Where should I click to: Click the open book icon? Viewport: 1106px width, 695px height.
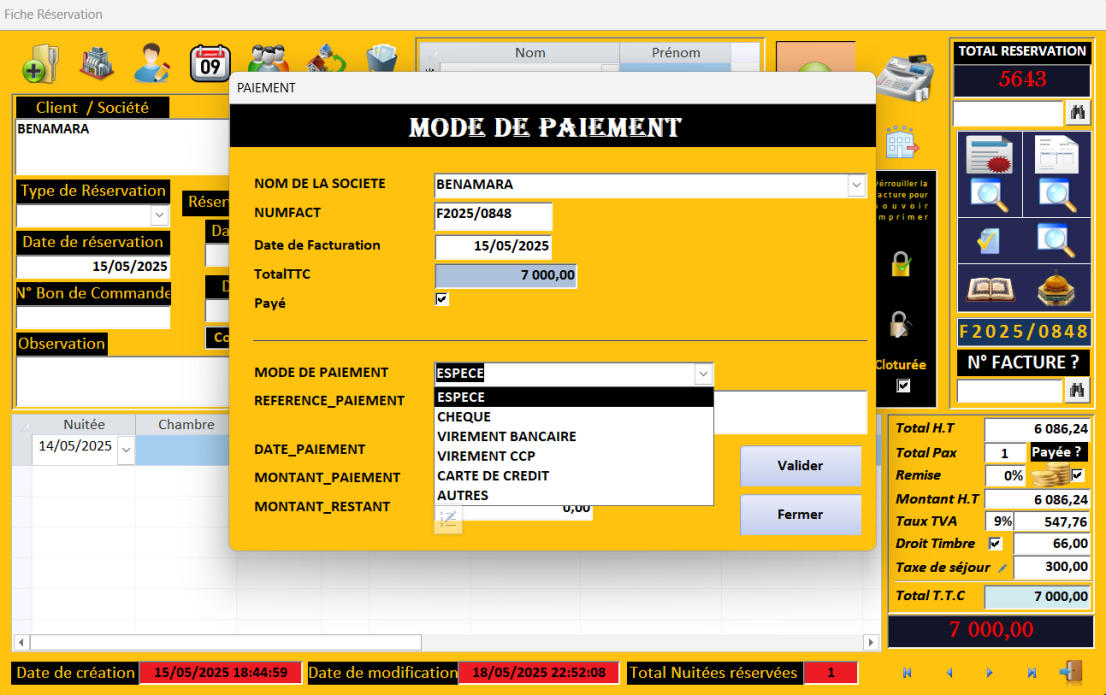[x=989, y=289]
